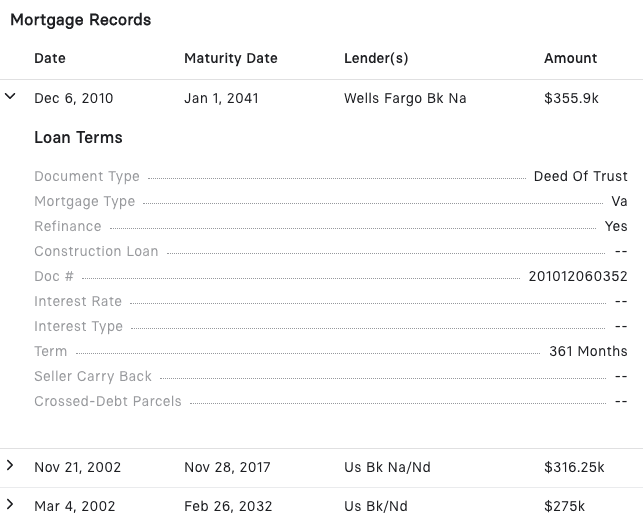Expand the Mar 4, 2002 mortgage record
Image resolution: width=643 pixels, height=525 pixels.
coord(11,505)
